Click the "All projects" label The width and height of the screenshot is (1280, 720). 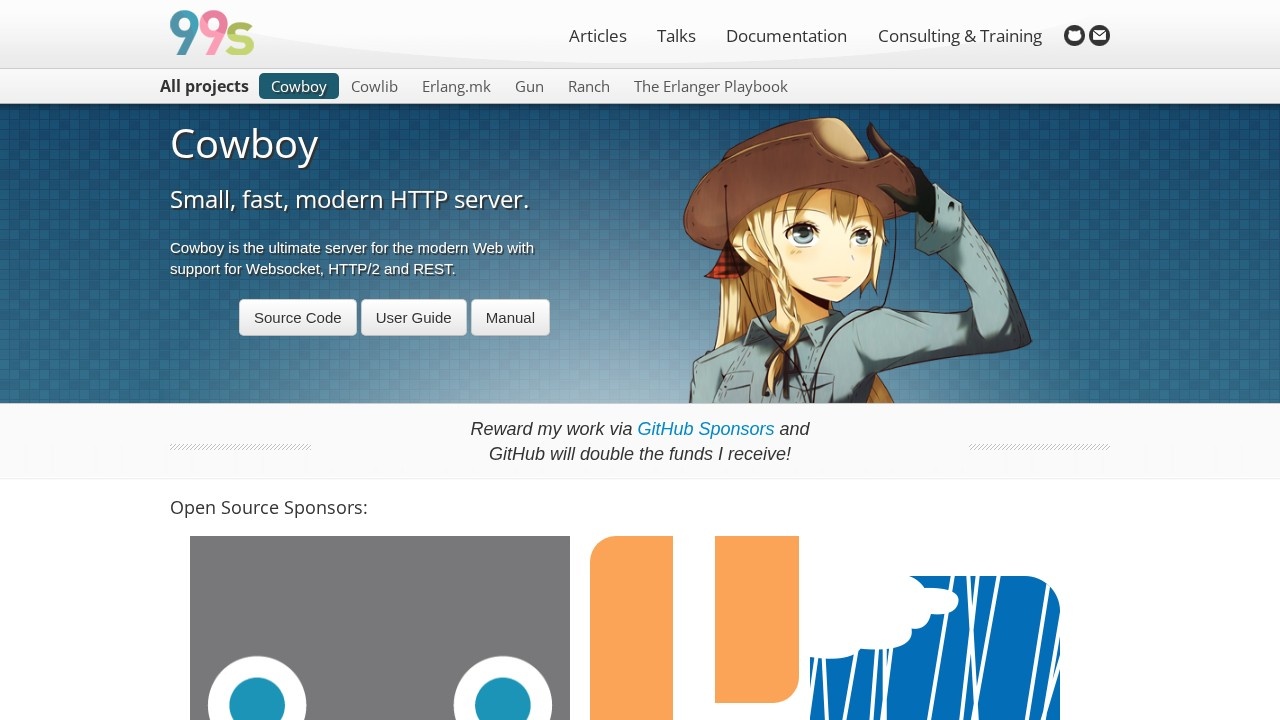click(x=204, y=86)
